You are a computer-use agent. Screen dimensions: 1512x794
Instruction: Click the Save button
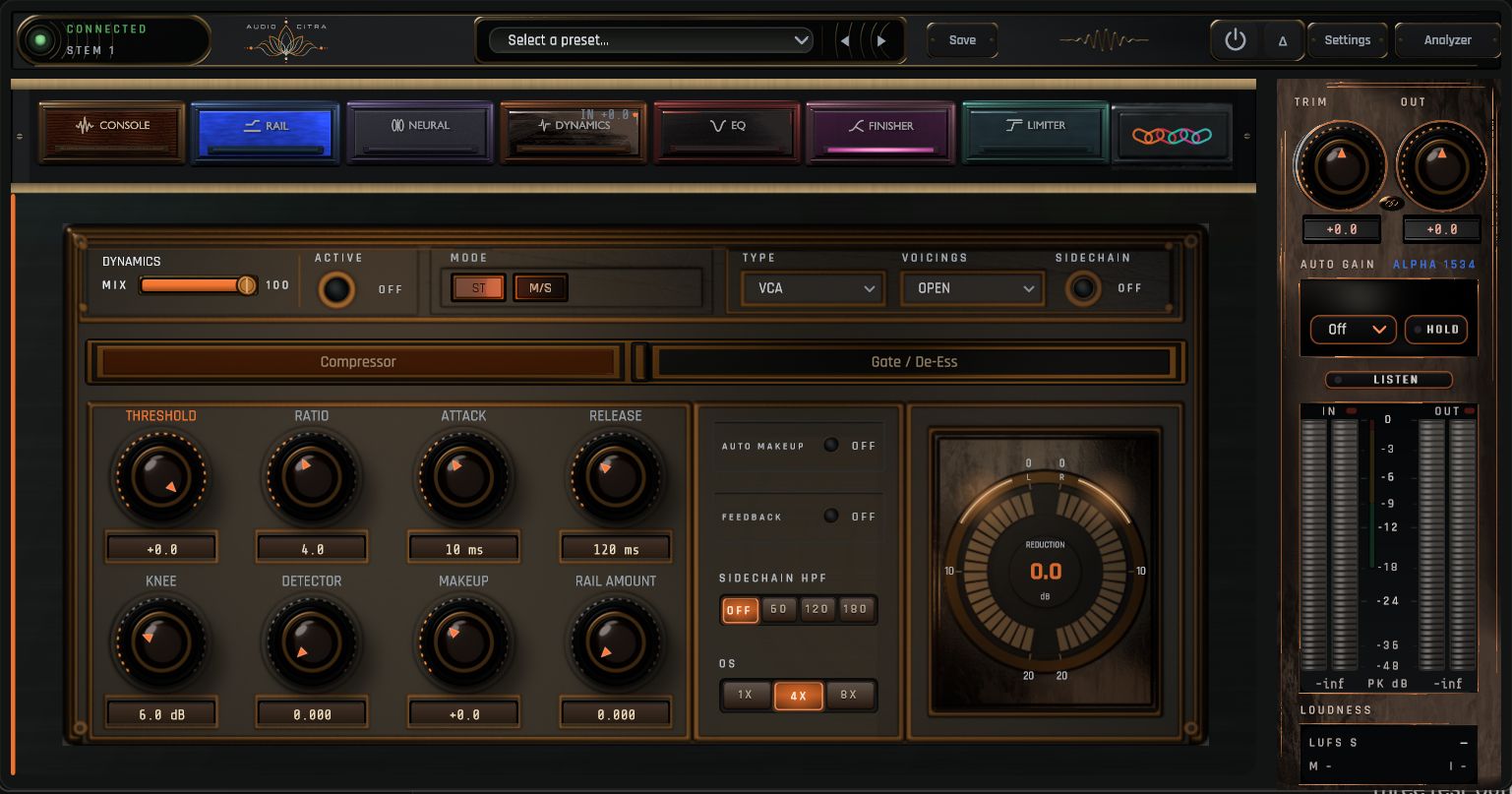pyautogui.click(x=962, y=40)
